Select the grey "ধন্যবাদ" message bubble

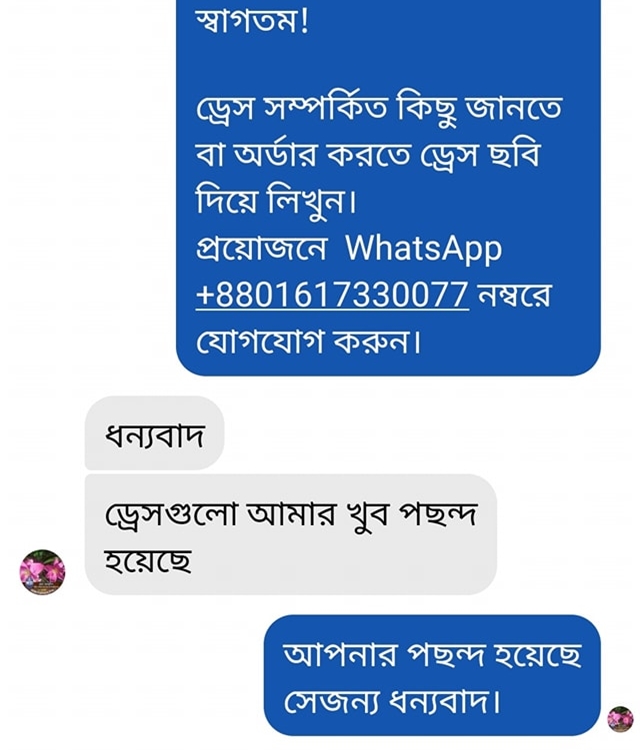point(154,433)
